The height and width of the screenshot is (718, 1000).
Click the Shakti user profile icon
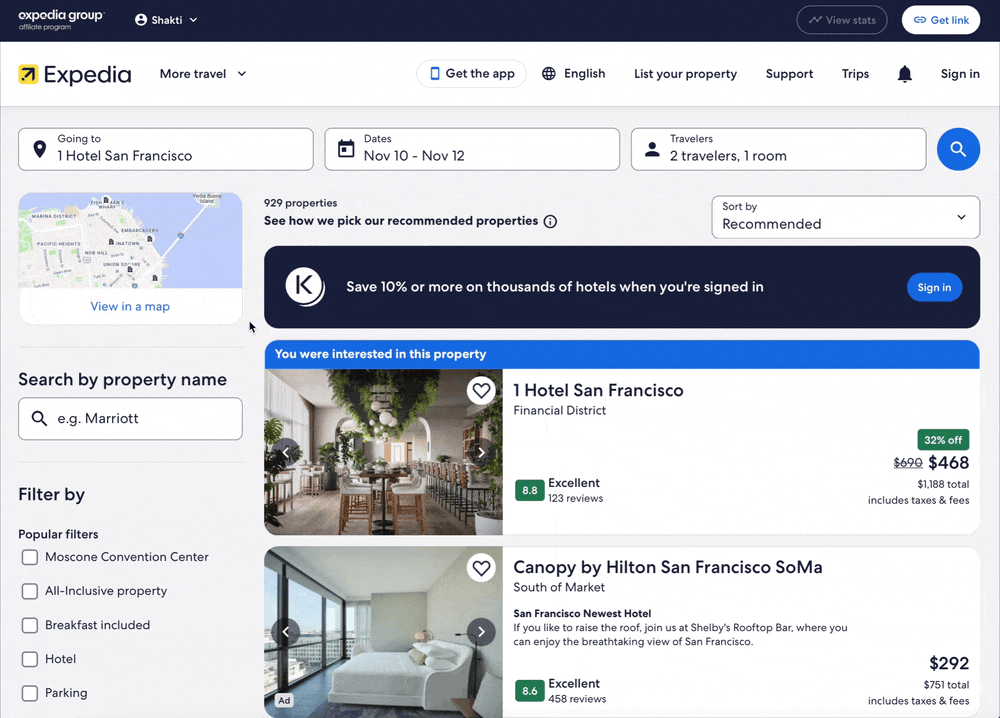coord(141,20)
